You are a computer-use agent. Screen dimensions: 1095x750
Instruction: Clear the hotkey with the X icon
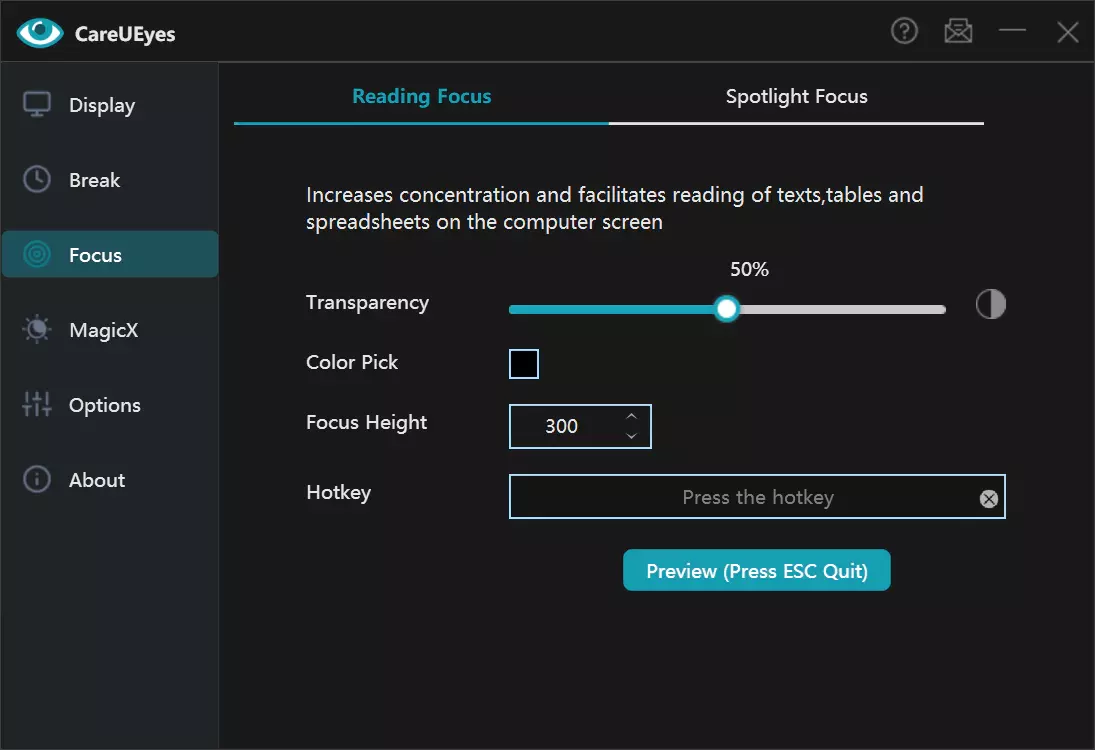988,499
